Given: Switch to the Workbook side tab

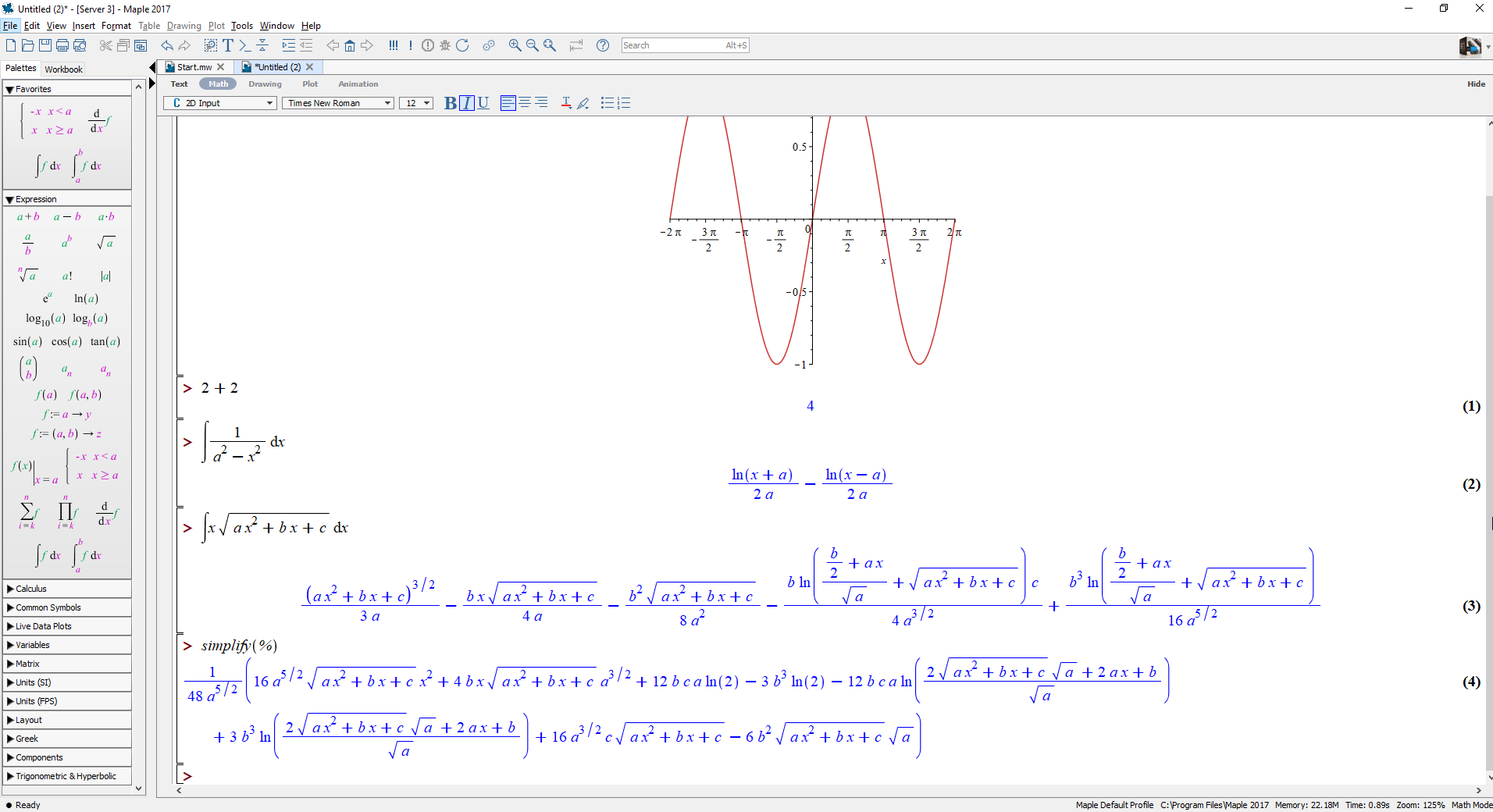Looking at the screenshot, I should click(x=63, y=69).
